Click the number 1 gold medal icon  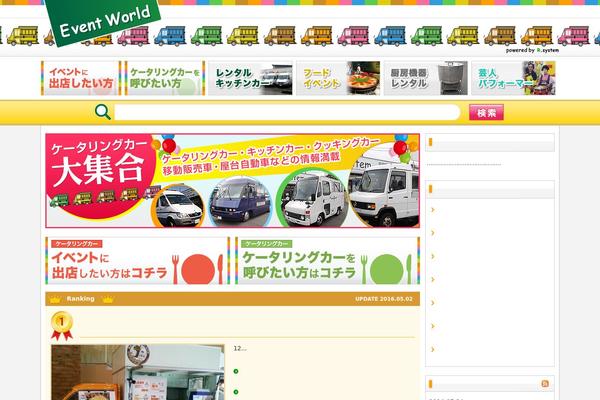pyautogui.click(x=62, y=326)
